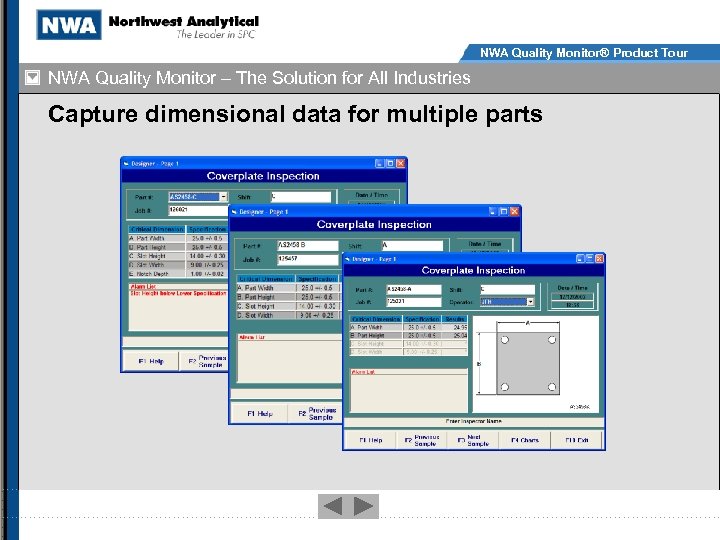Select Job # field in front window
This screenshot has width=720, height=540.
pyautogui.click(x=414, y=302)
